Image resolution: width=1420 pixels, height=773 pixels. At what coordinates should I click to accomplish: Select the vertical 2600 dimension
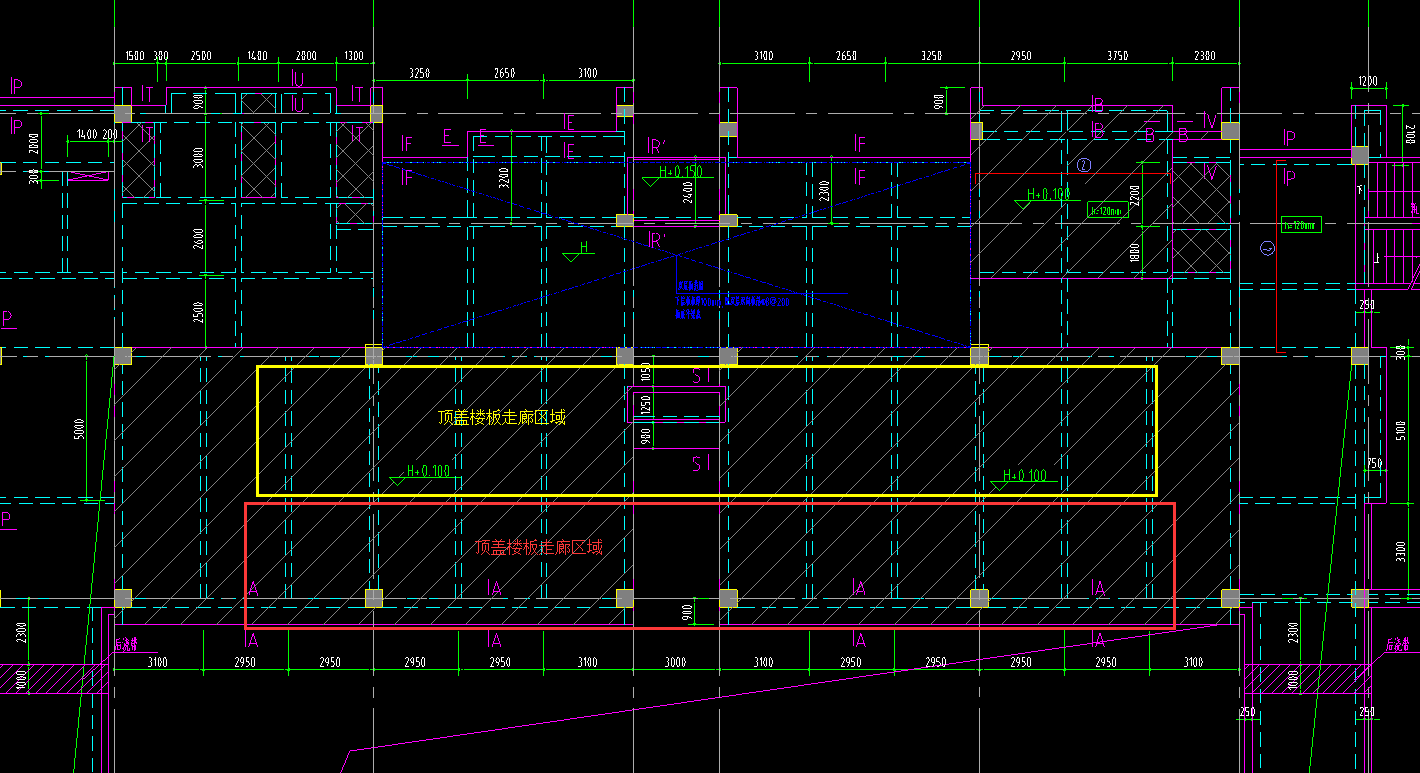coord(199,239)
